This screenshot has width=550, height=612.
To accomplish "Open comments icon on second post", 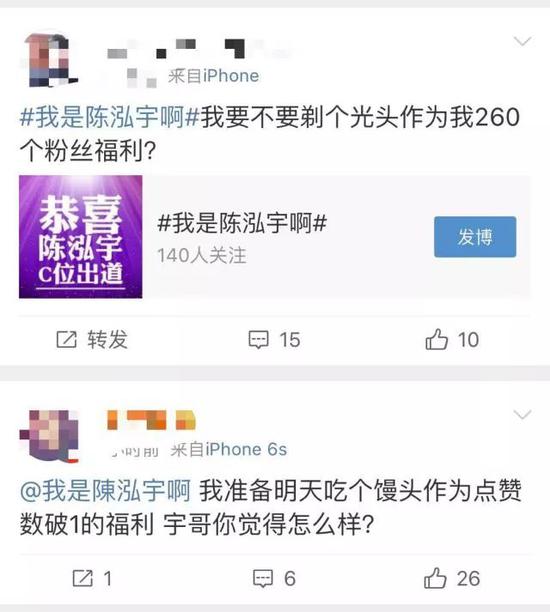I will [x=263, y=578].
